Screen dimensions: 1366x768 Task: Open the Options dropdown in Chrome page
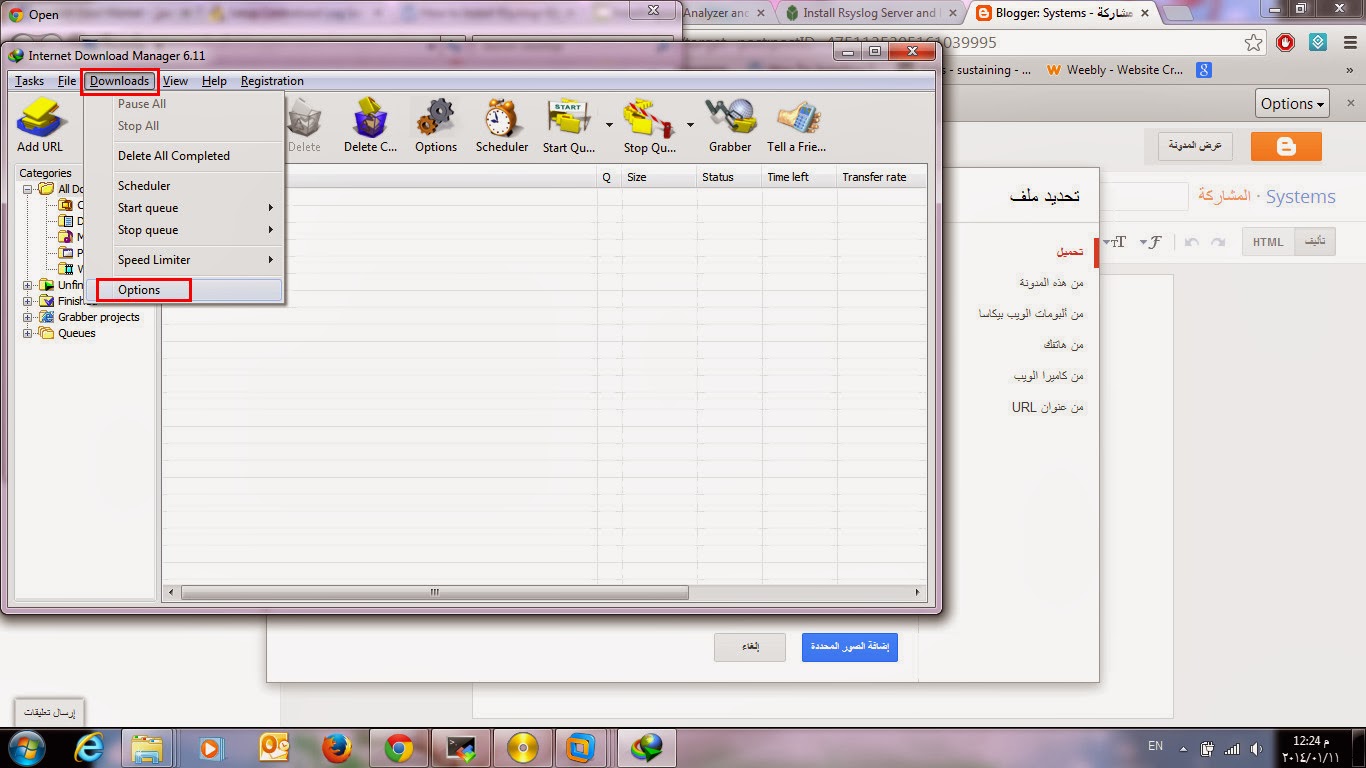tap(1292, 103)
